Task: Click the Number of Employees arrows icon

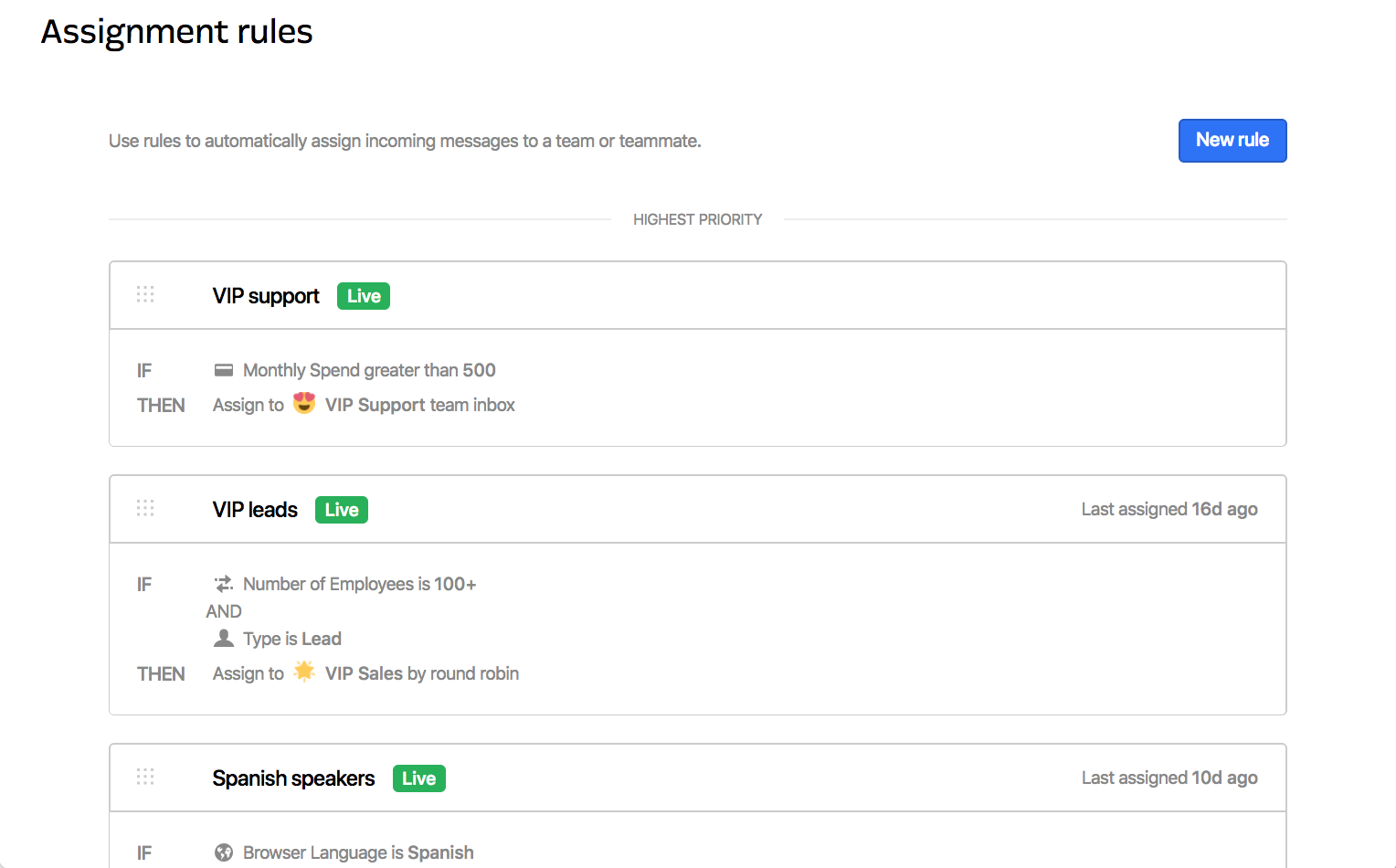Action: (x=224, y=584)
